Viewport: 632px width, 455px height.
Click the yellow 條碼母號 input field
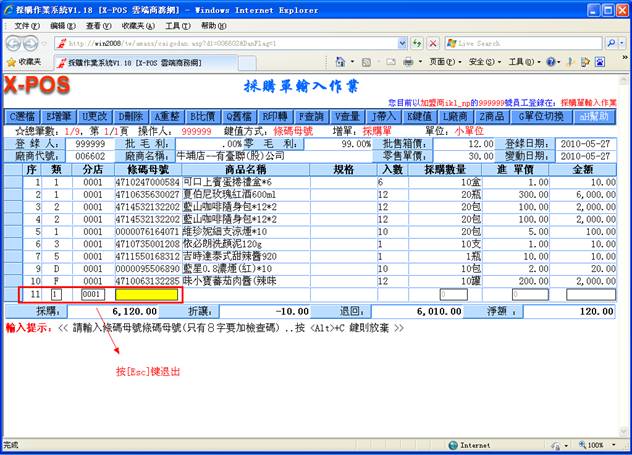tap(146, 296)
